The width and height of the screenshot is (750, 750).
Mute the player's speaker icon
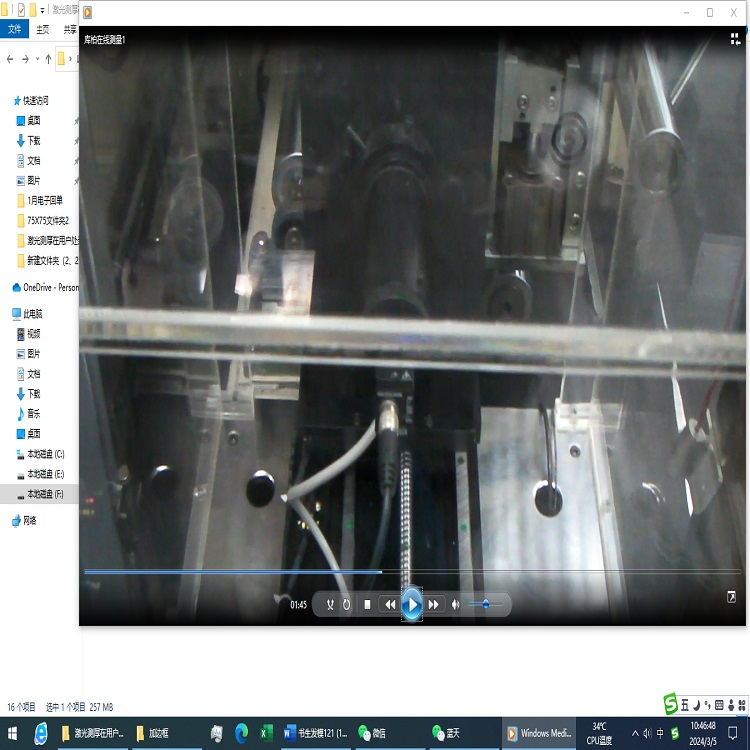456,604
